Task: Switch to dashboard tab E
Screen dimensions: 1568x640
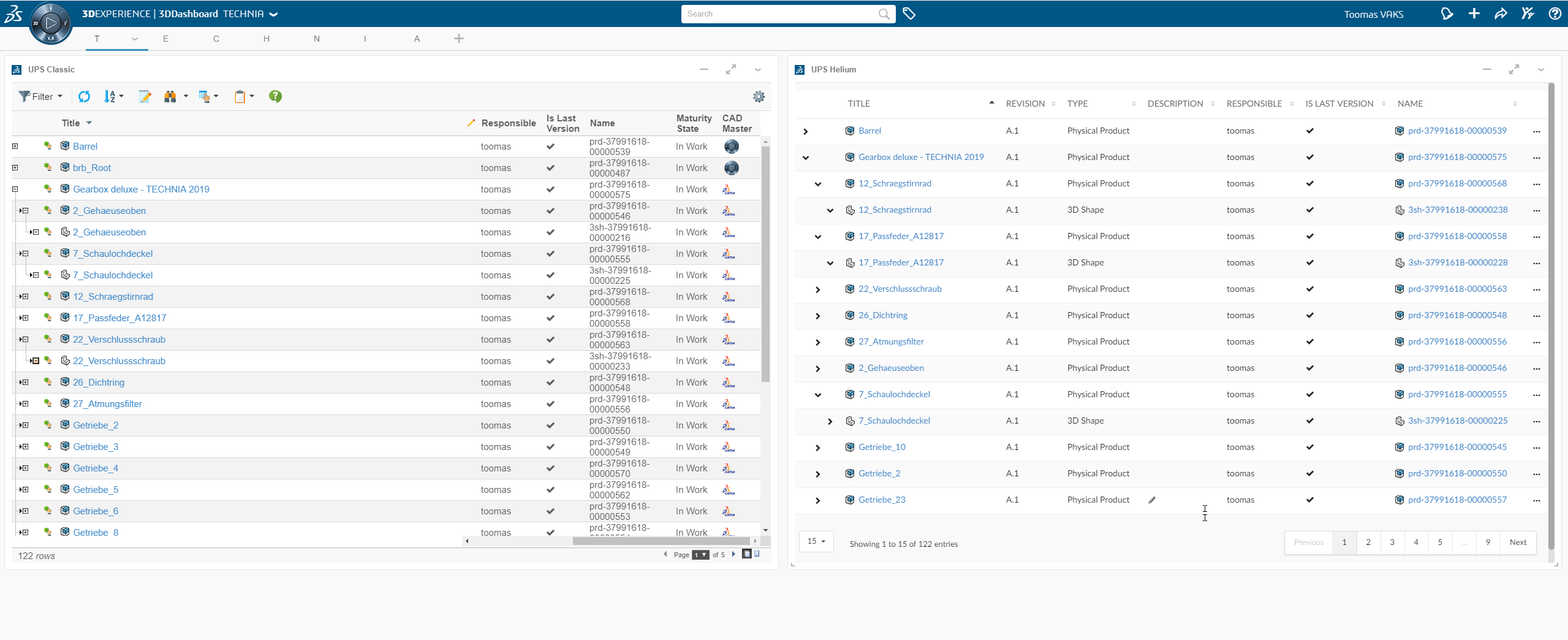Action: coord(165,39)
